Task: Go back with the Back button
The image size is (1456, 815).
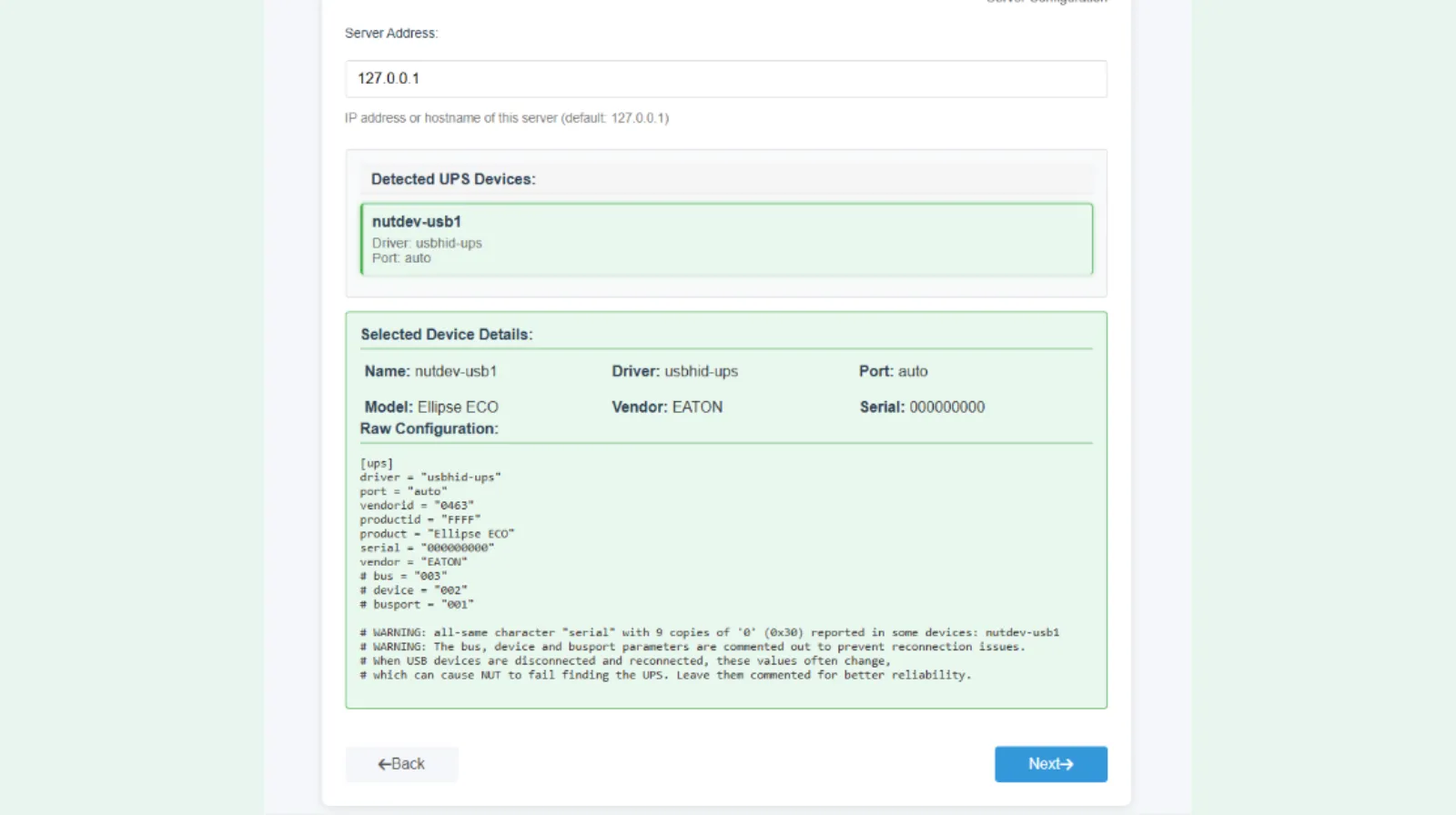Action: click(401, 764)
